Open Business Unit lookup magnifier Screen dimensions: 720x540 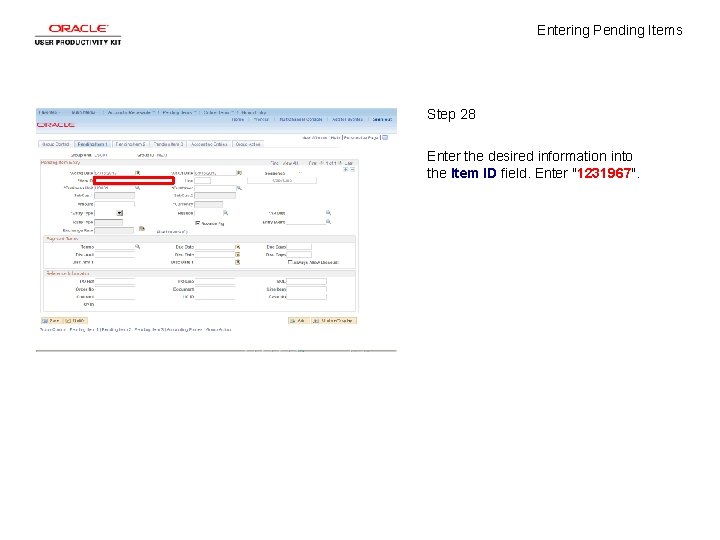pos(137,187)
